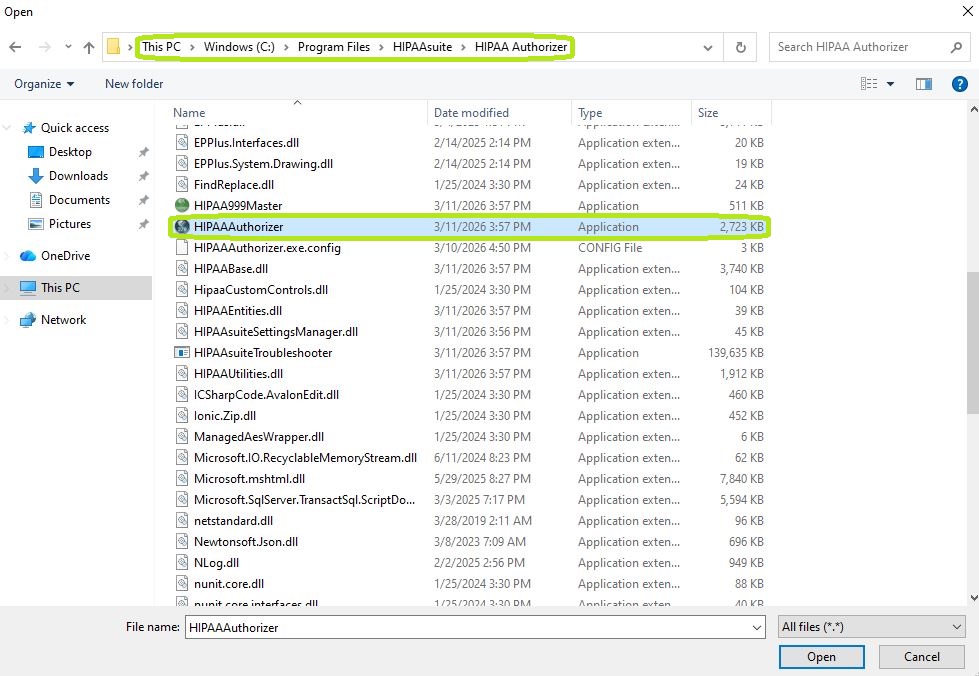Refresh the HIPAA Authorizer folder view
This screenshot has width=979, height=676.
[740, 47]
